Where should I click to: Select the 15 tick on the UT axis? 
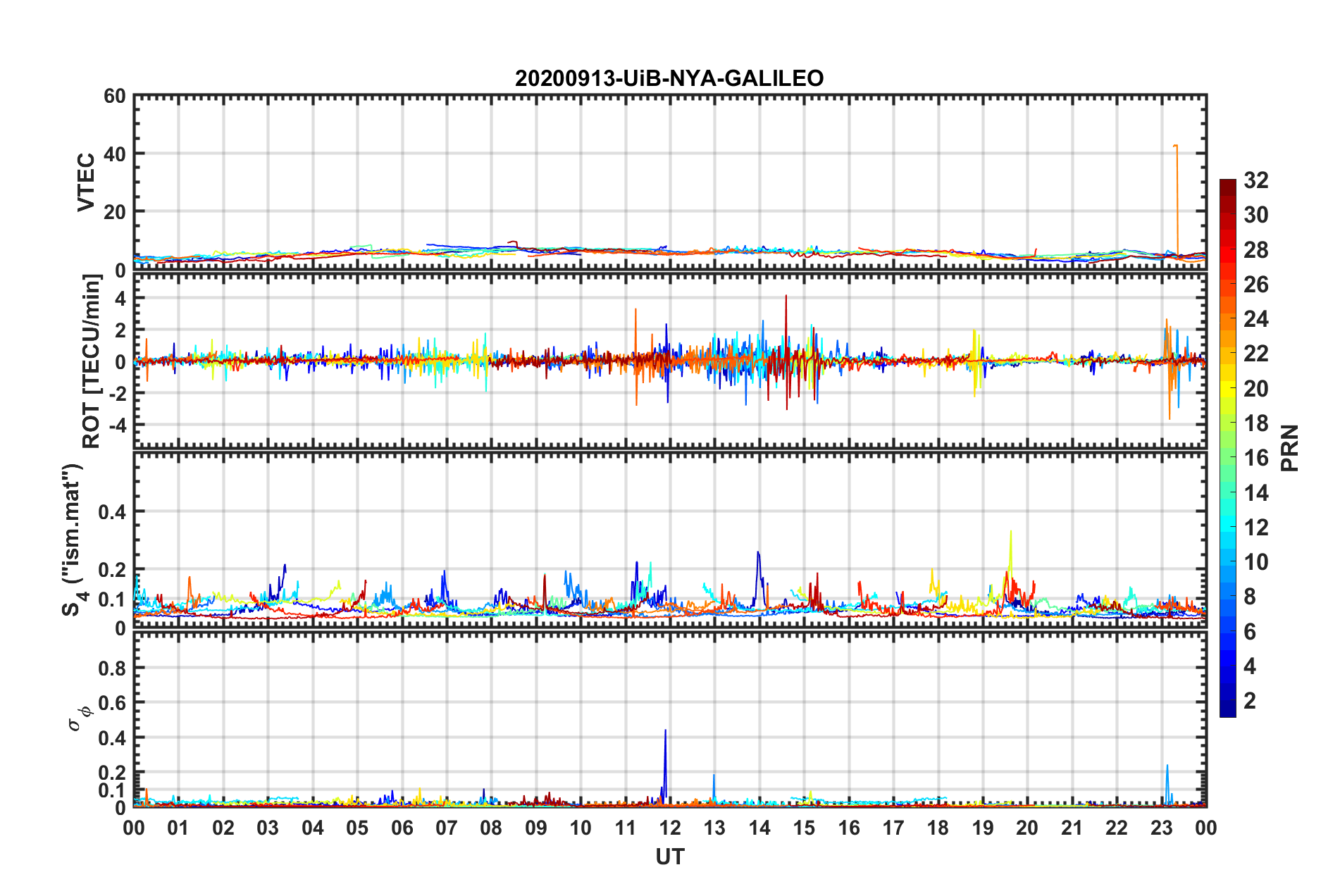[805, 828]
